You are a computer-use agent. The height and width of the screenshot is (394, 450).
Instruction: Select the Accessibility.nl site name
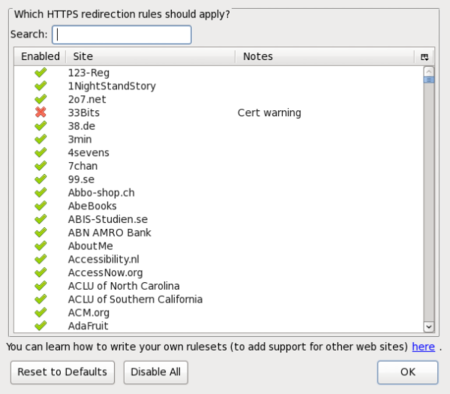104,259
